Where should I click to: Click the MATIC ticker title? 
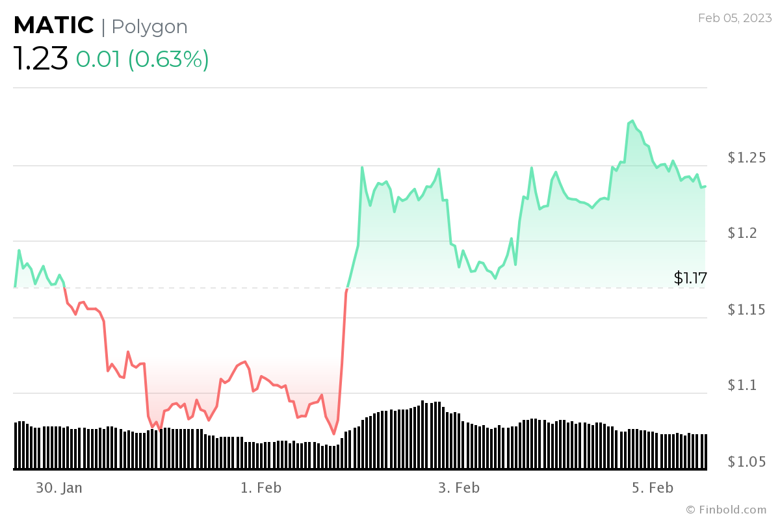[53, 26]
